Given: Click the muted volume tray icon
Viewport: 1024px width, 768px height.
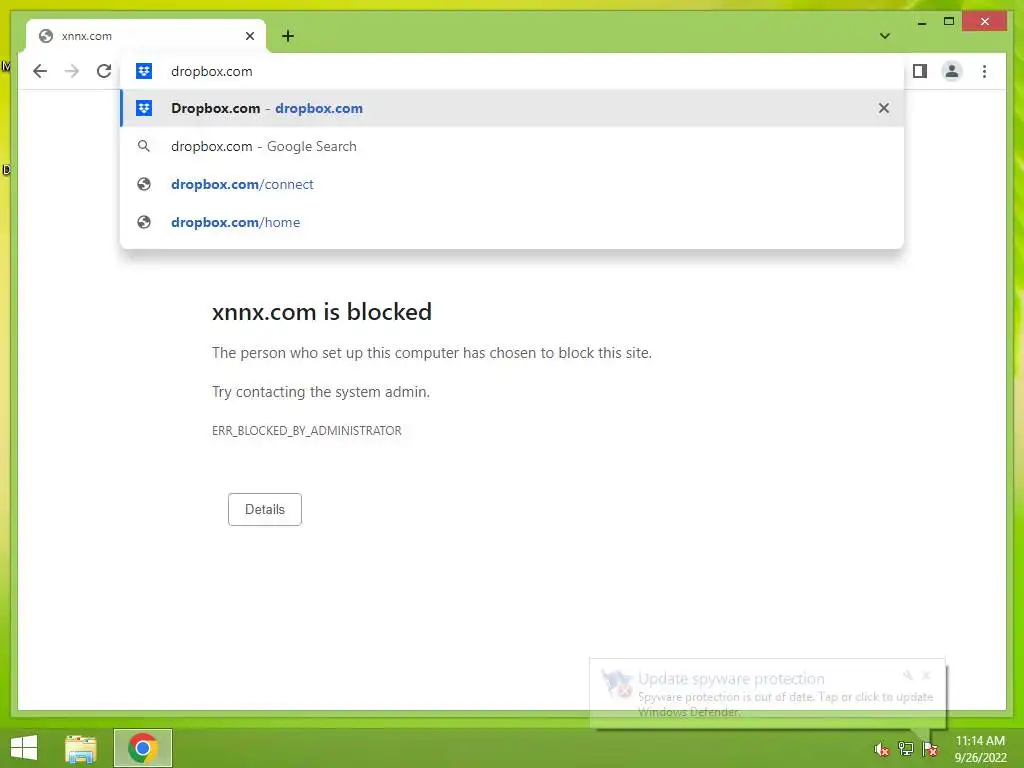Looking at the screenshot, I should coord(882,749).
